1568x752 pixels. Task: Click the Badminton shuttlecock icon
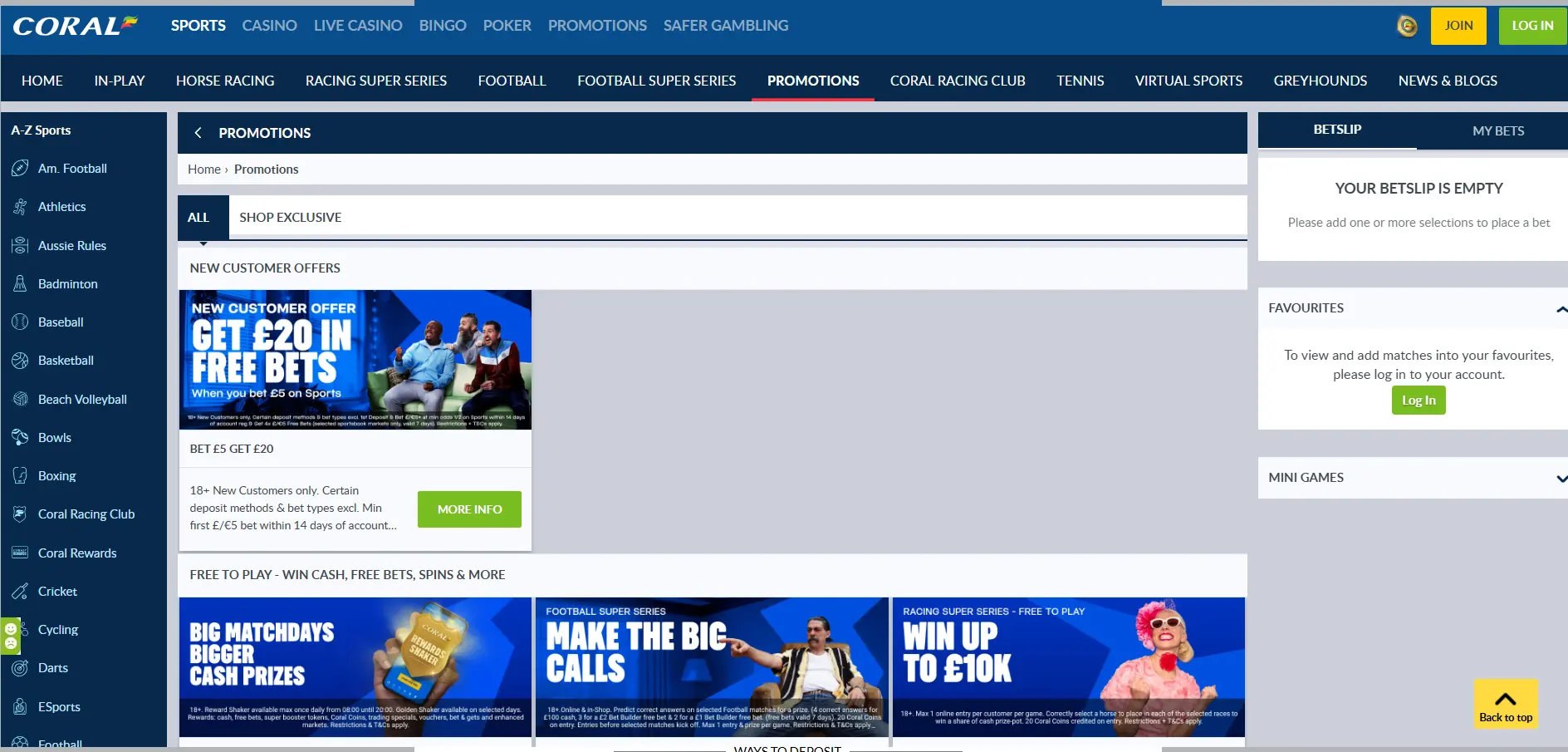[x=20, y=284]
